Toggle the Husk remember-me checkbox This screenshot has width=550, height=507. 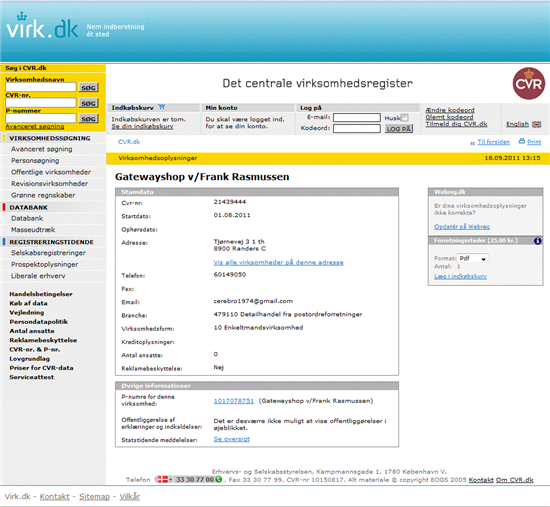(x=405, y=118)
